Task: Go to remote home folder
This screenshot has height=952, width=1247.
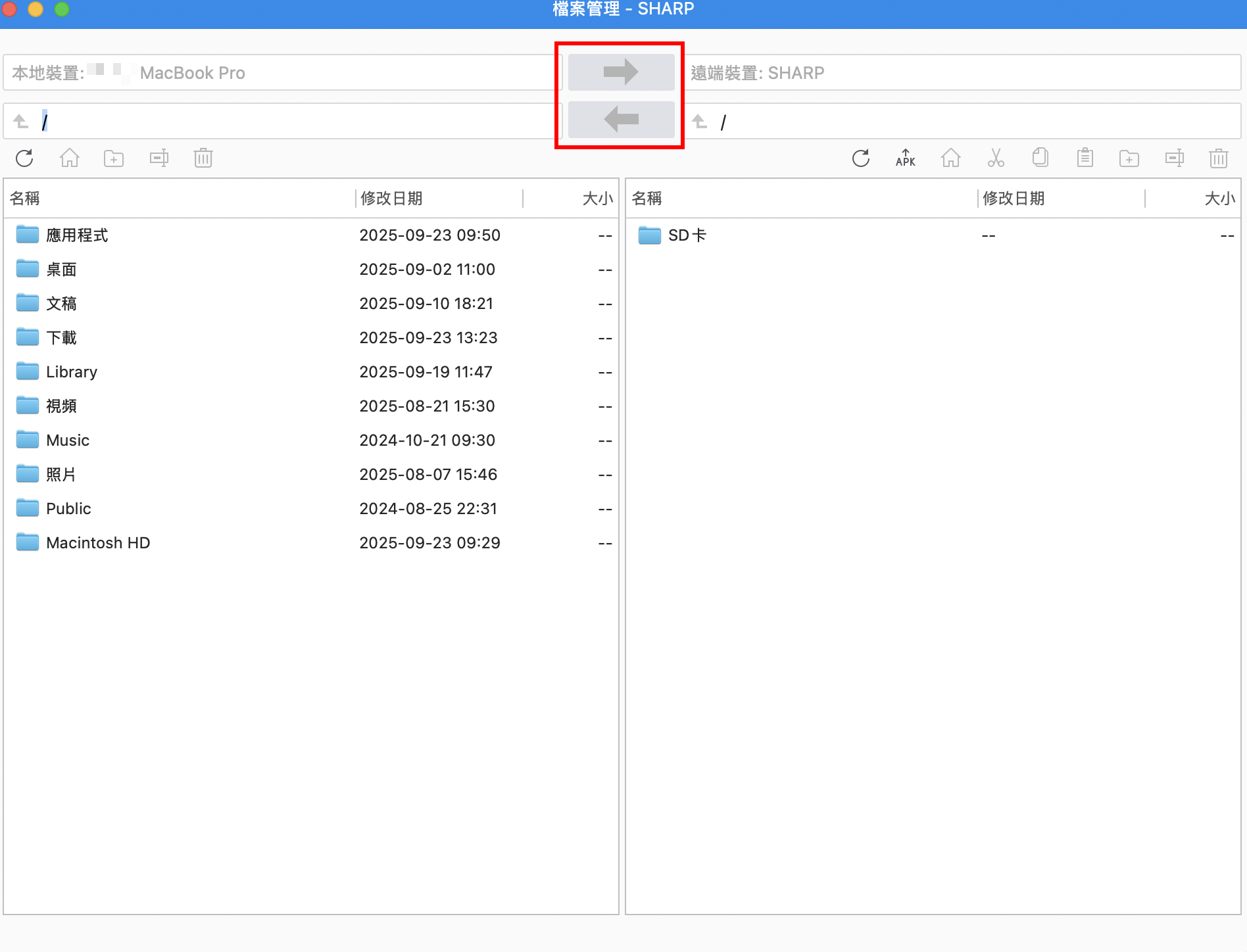Action: click(x=950, y=158)
